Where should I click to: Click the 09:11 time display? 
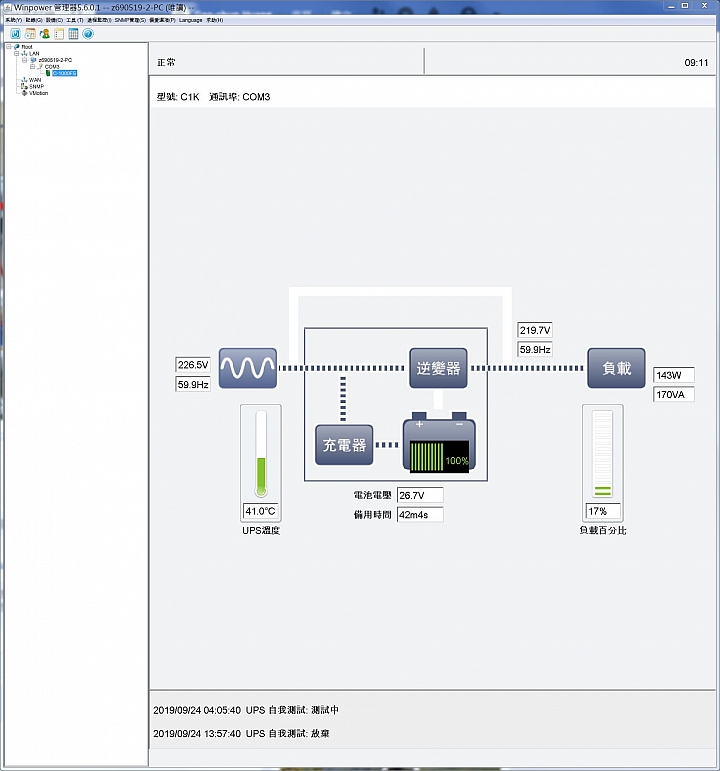pyautogui.click(x=696, y=62)
